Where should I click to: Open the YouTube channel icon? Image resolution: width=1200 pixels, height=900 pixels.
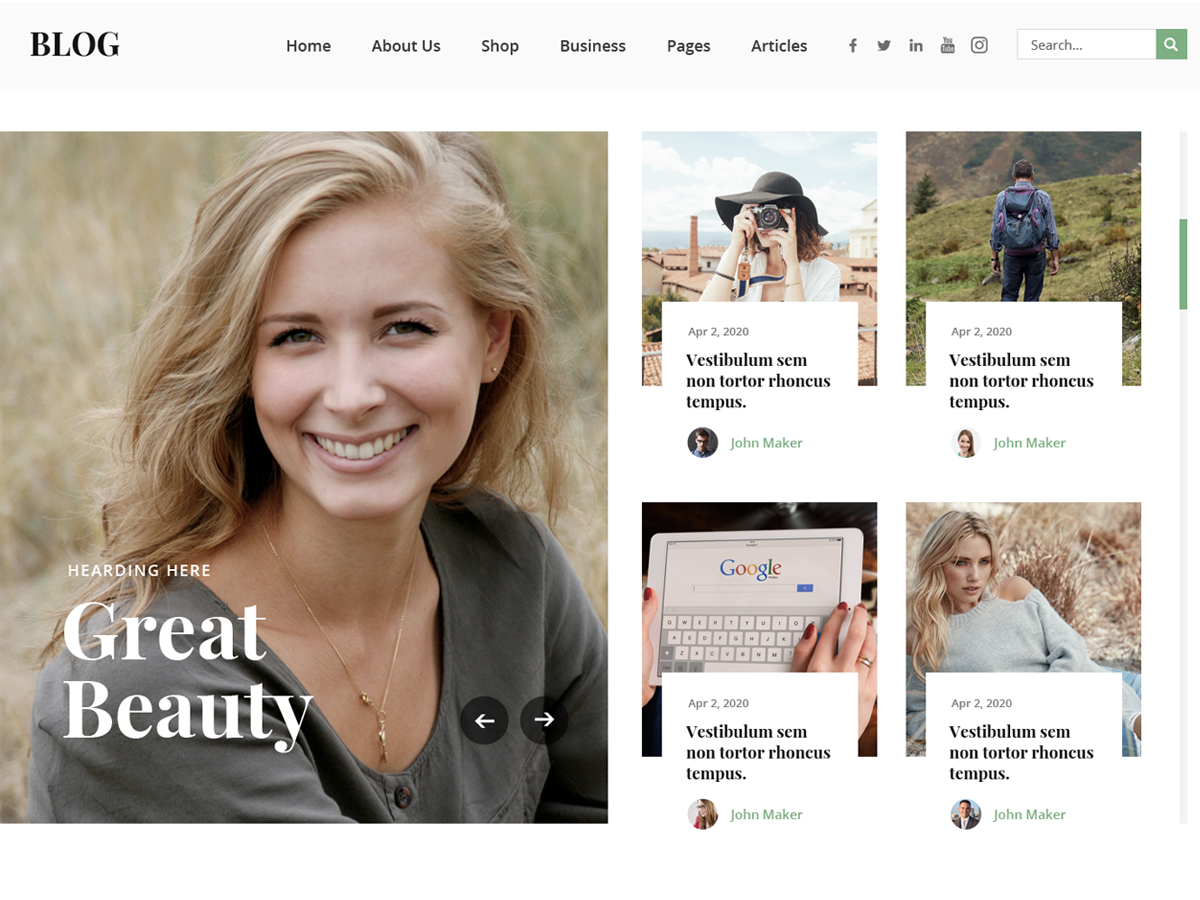pyautogui.click(x=947, y=45)
